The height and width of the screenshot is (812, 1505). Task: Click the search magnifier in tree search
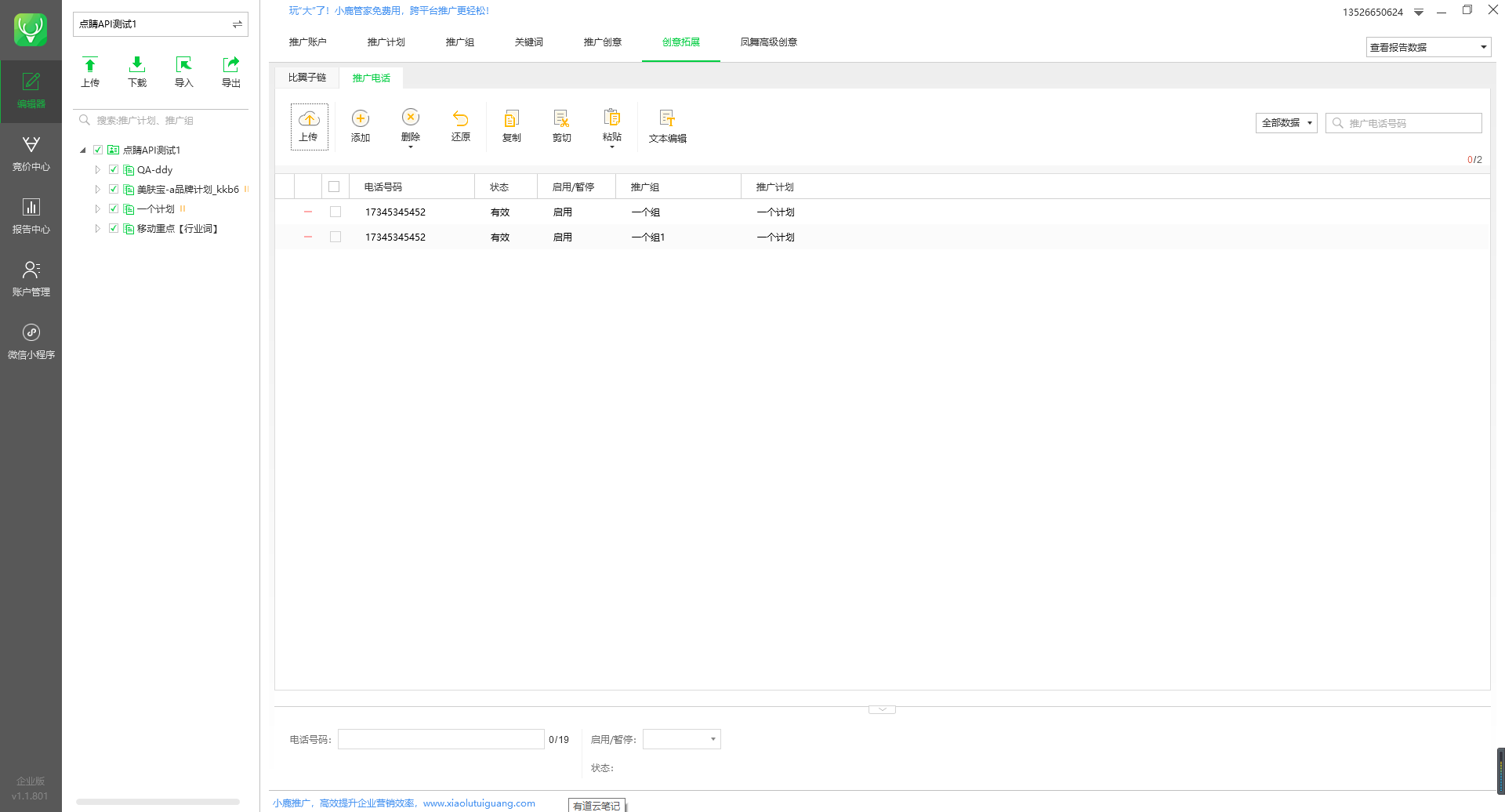(85, 120)
